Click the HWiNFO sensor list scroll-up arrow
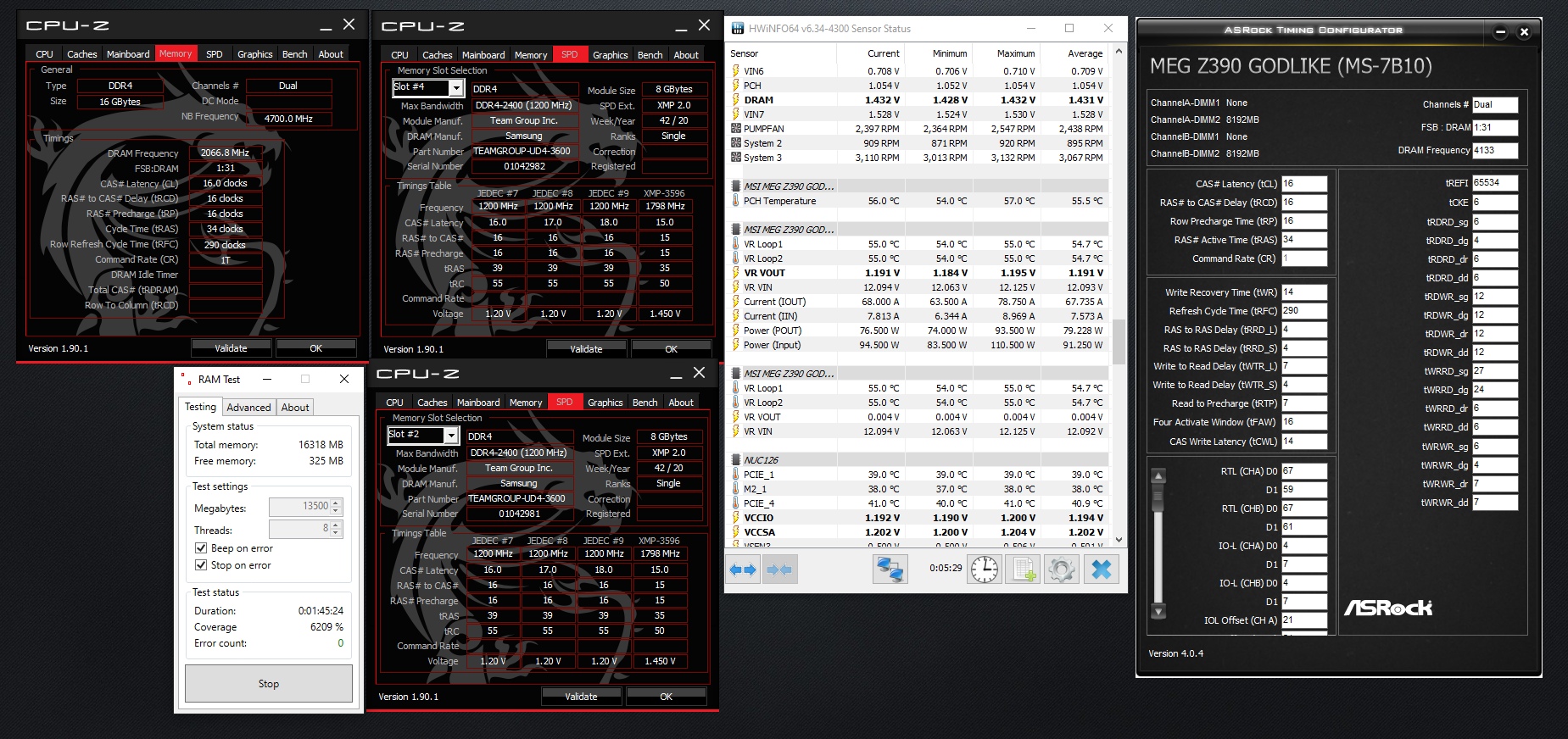 click(1119, 52)
